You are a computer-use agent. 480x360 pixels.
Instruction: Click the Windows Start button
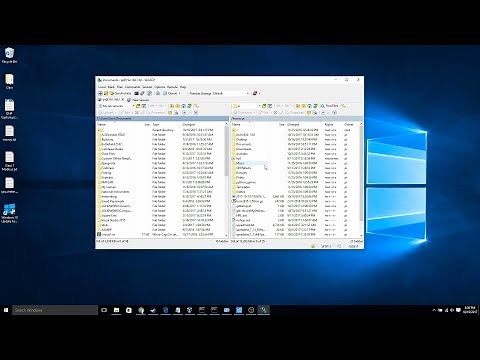[6, 310]
